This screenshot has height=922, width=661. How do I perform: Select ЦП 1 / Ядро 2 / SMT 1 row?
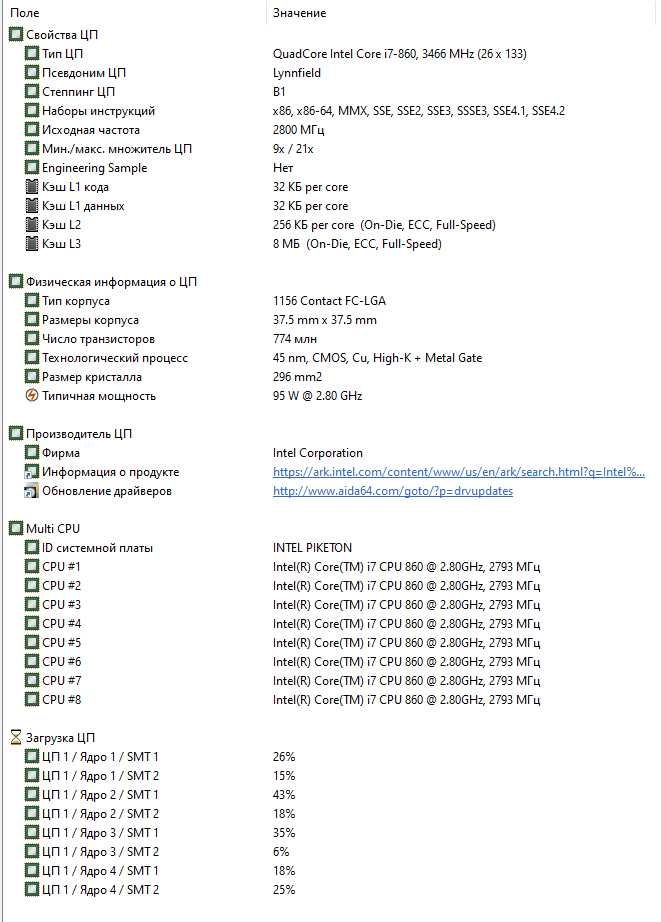coord(329,794)
